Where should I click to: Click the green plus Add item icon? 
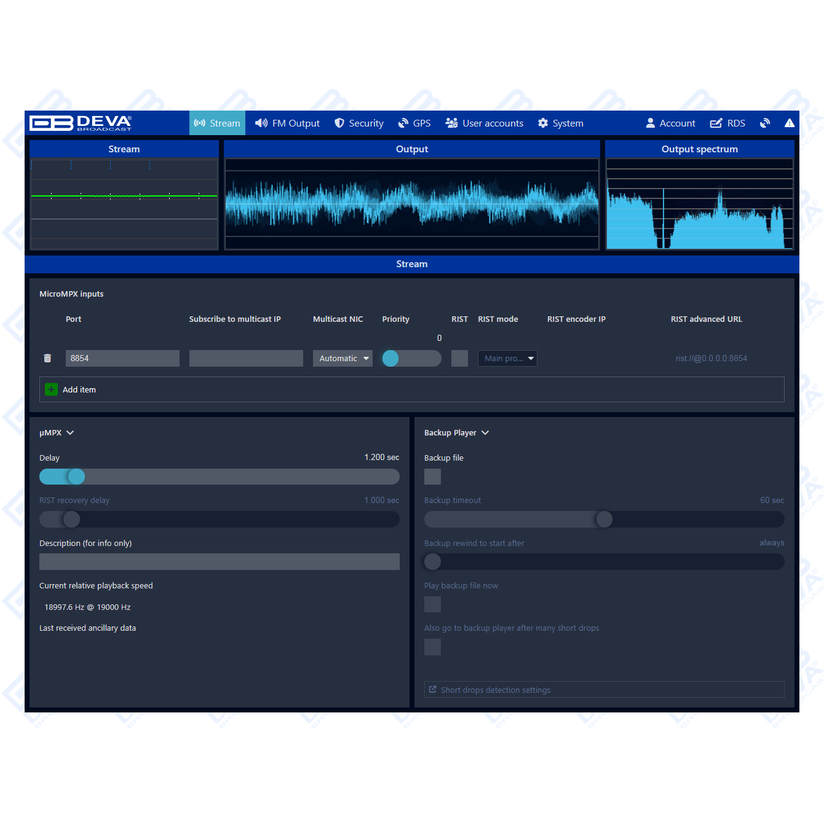[x=51, y=389]
